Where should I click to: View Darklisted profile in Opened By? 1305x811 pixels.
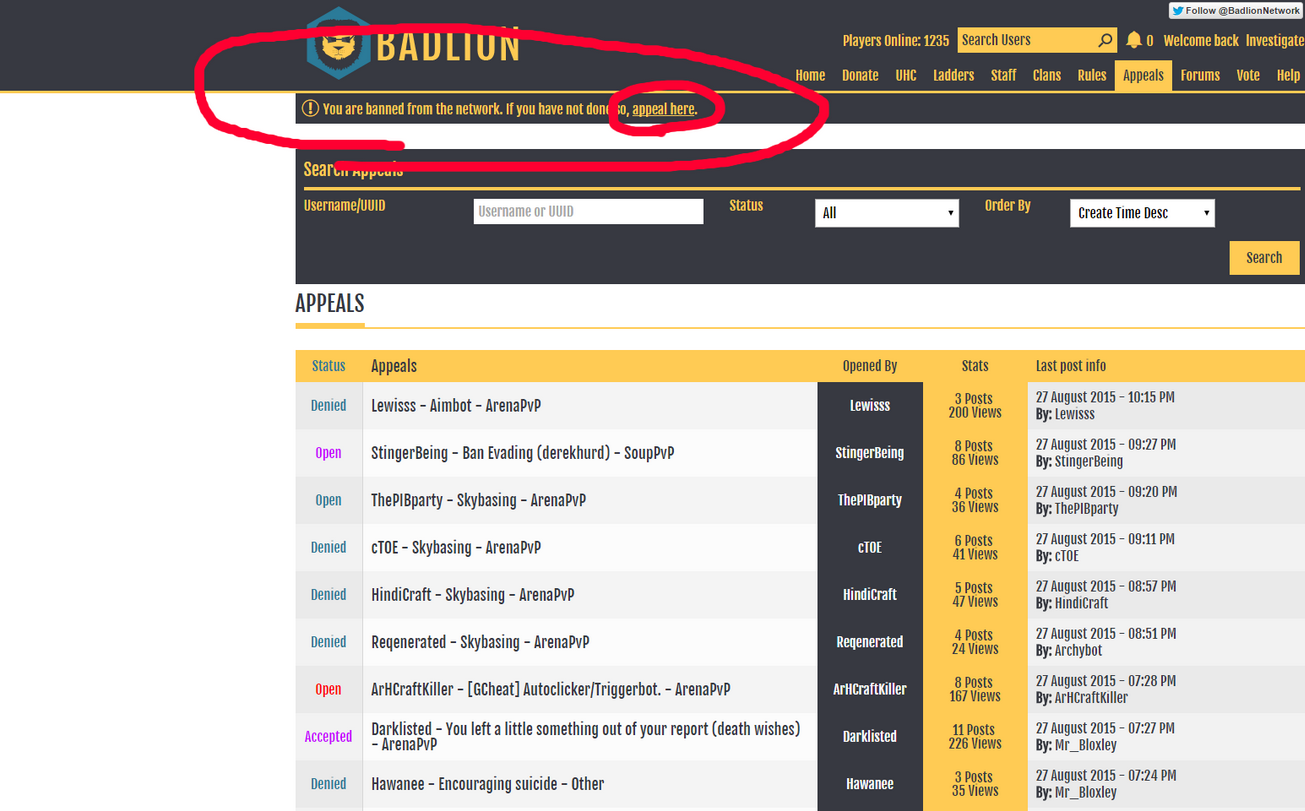point(870,737)
